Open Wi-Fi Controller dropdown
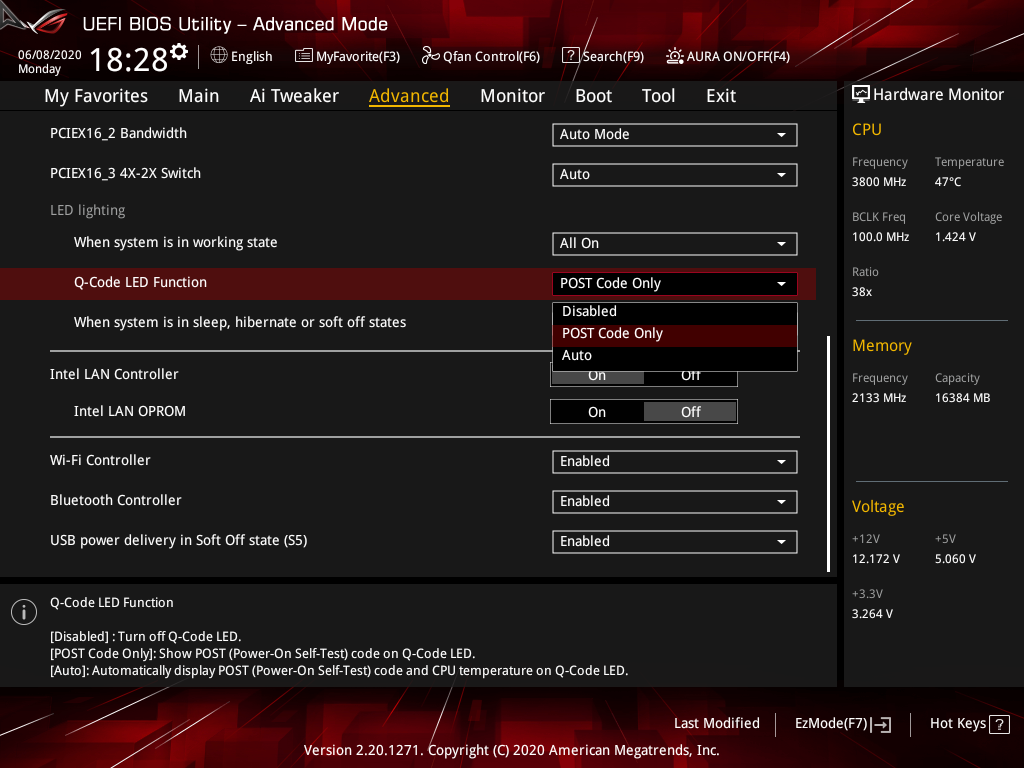The height and width of the screenshot is (768, 1024). pos(675,462)
